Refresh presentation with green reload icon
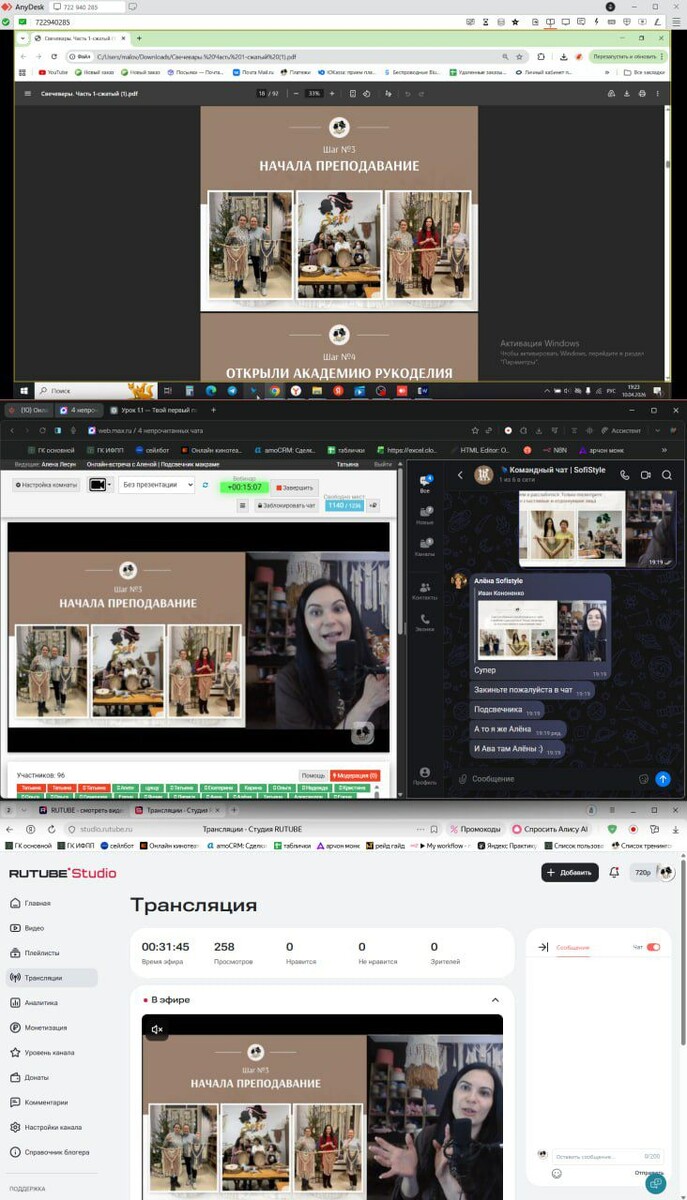 click(x=205, y=485)
